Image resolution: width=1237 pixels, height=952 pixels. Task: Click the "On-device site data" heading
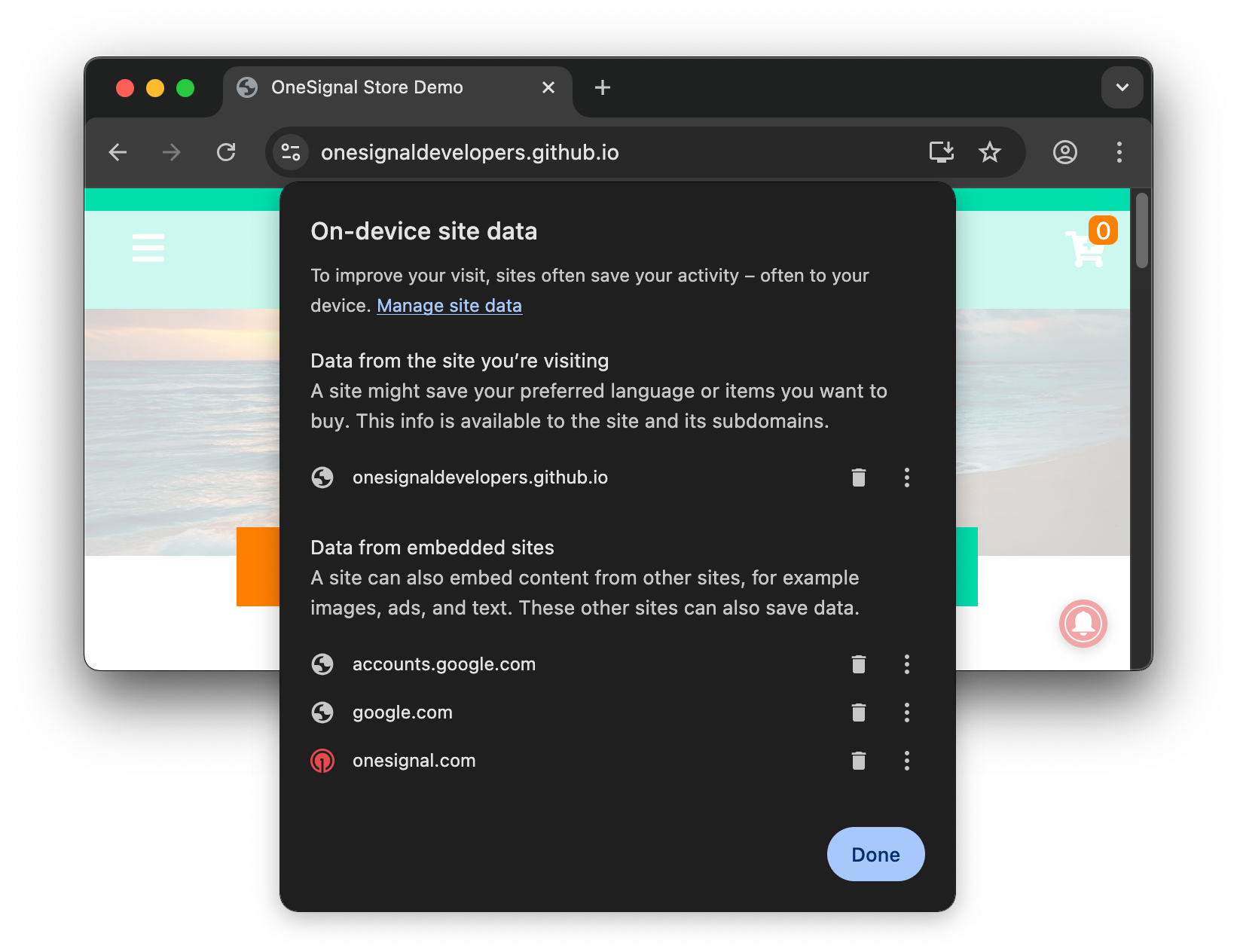424,231
